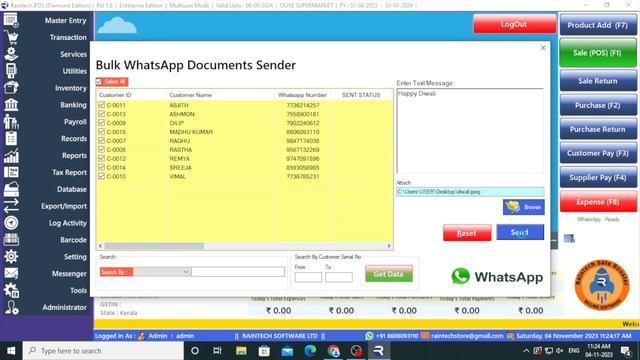Image resolution: width=640 pixels, height=360 pixels.
Task: Click Sale (POS) (F1) button
Action: pyautogui.click(x=598, y=53)
